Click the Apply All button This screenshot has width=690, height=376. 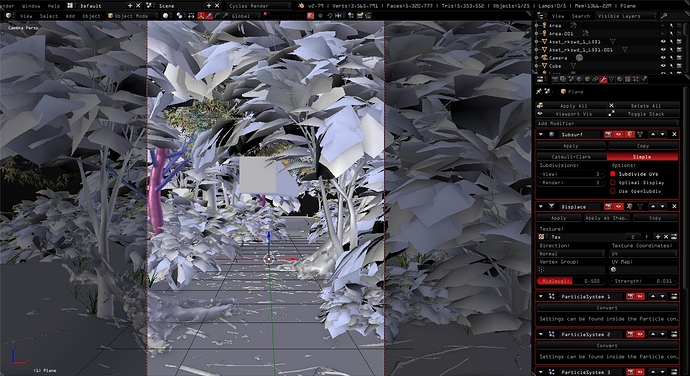pyautogui.click(x=572, y=106)
